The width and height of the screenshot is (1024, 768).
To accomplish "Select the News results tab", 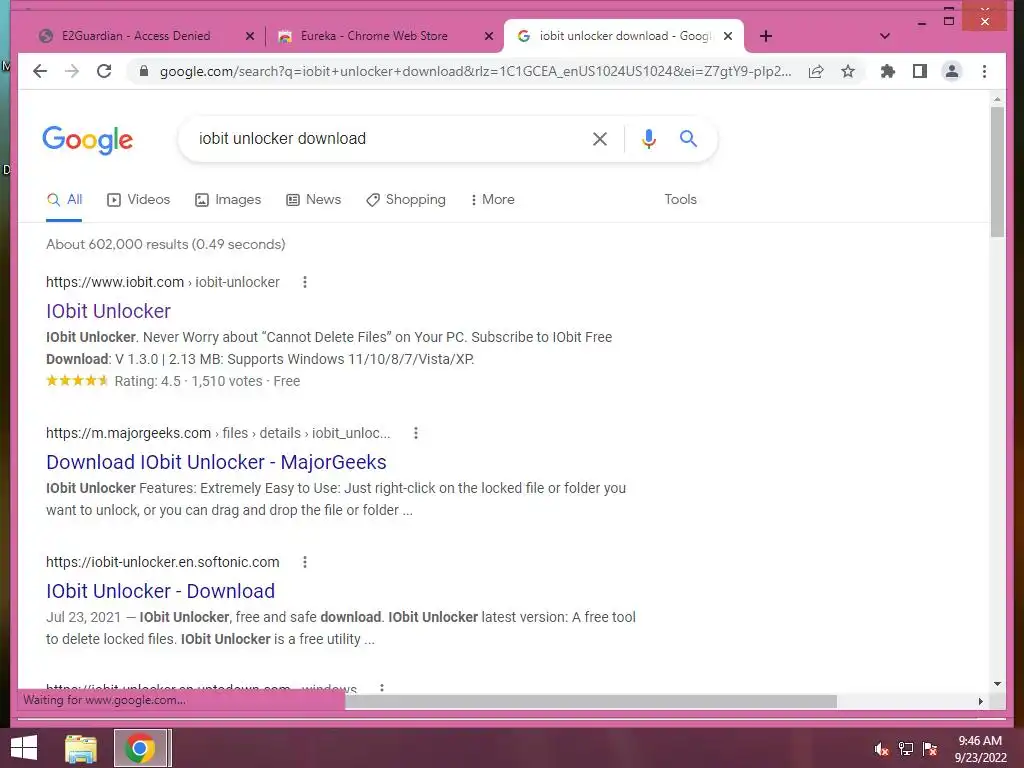I will (x=313, y=200).
